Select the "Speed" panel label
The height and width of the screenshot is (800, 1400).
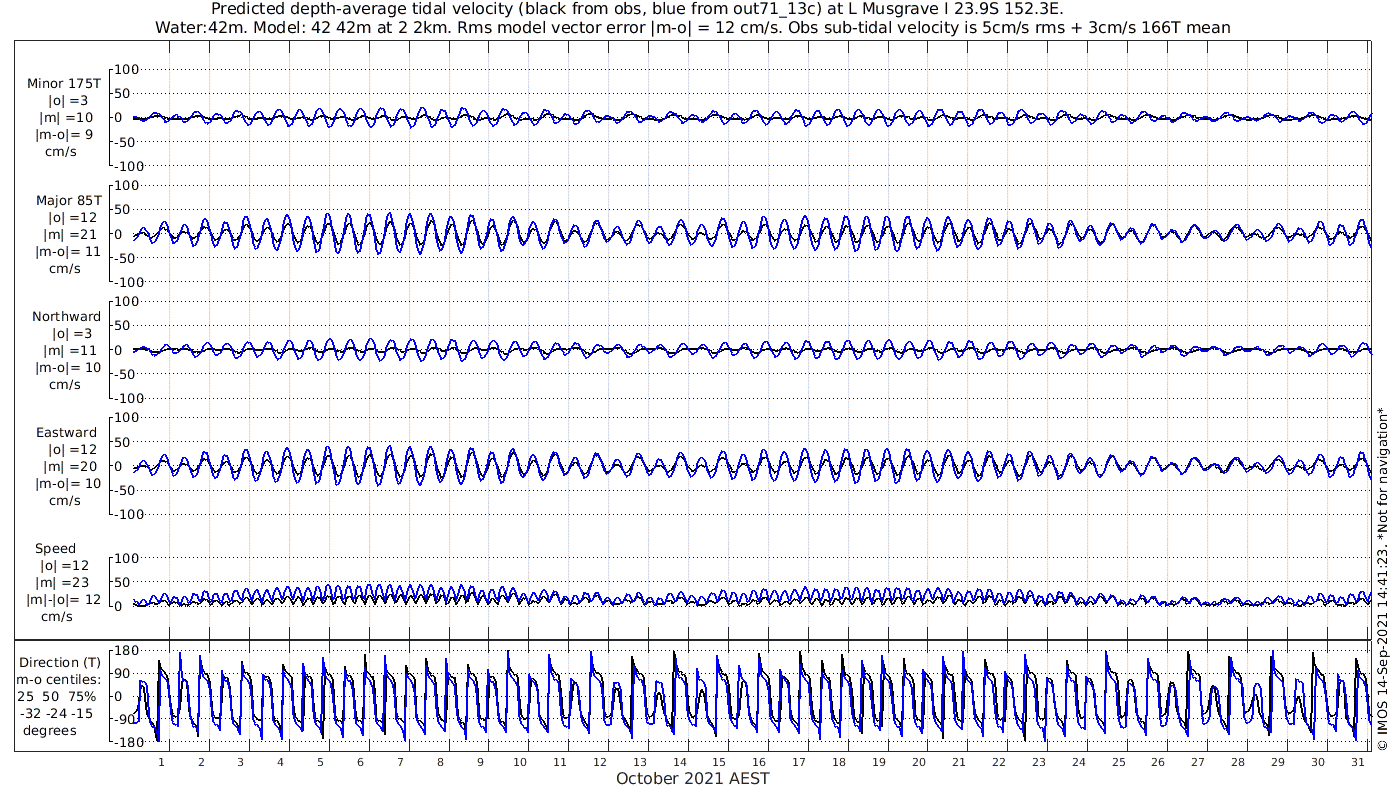point(55,549)
